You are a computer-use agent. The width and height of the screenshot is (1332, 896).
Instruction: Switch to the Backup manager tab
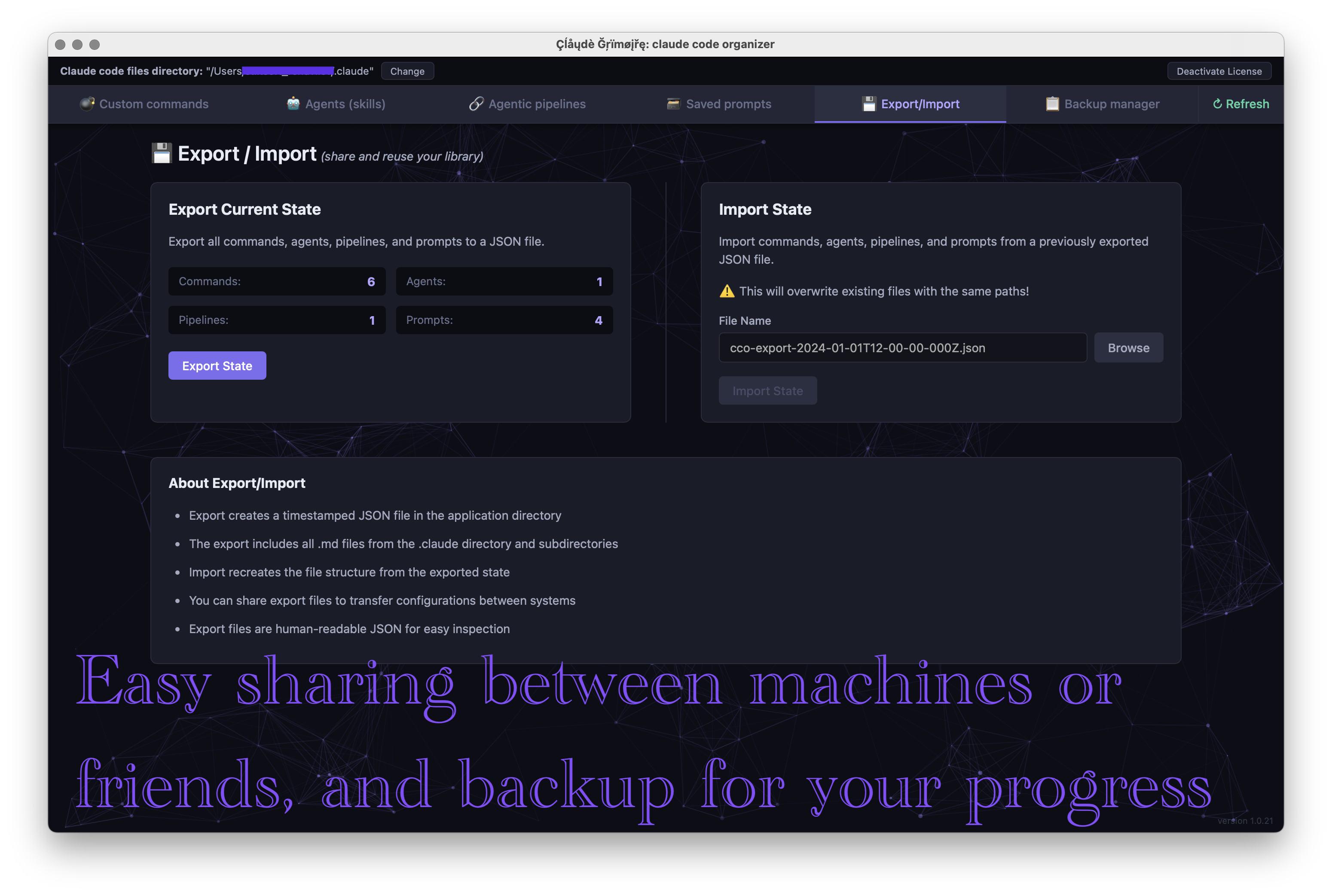[1111, 104]
